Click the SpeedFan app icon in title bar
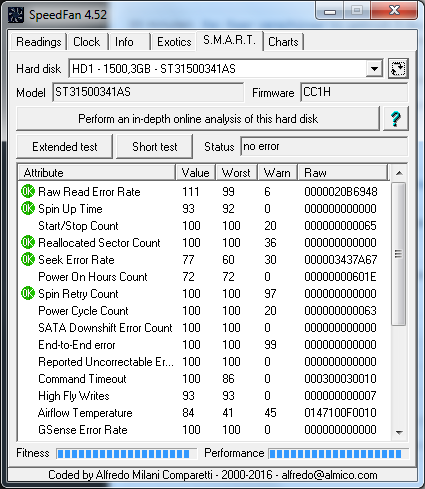425x489 pixels. pyautogui.click(x=16, y=15)
